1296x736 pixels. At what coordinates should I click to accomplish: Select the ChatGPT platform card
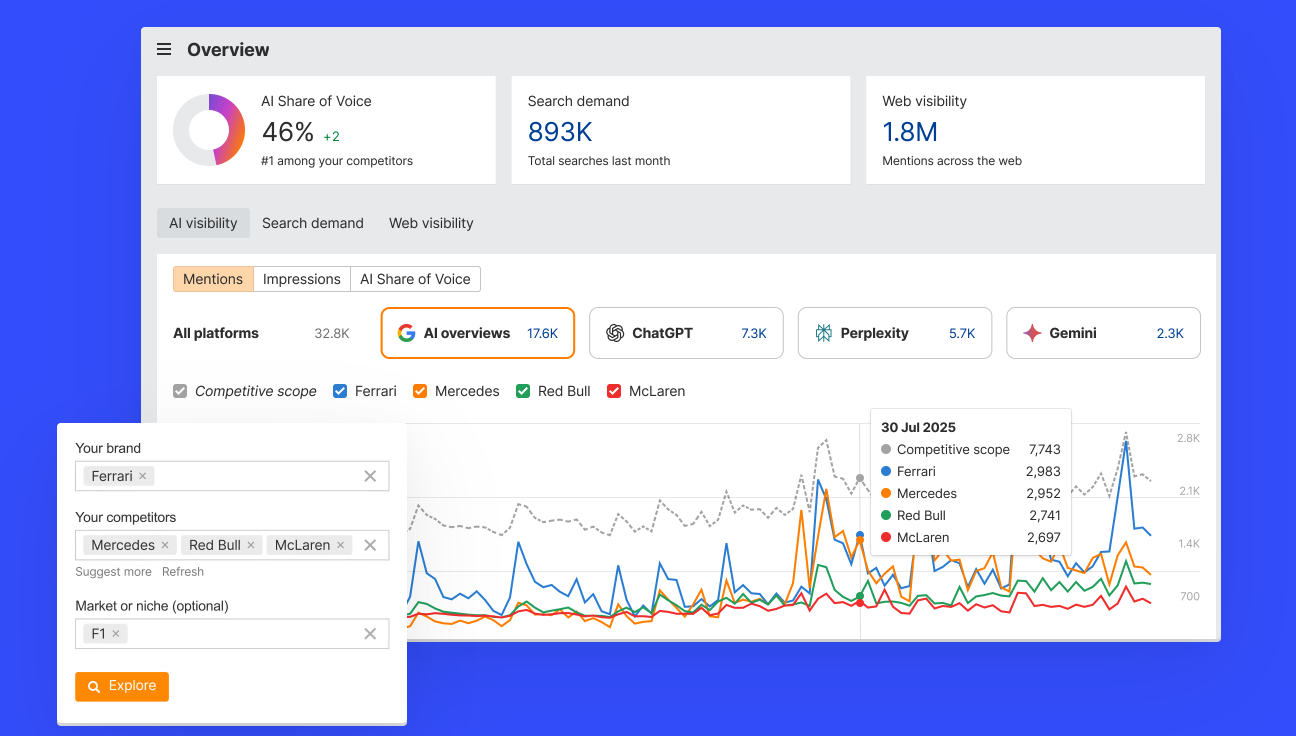point(686,333)
